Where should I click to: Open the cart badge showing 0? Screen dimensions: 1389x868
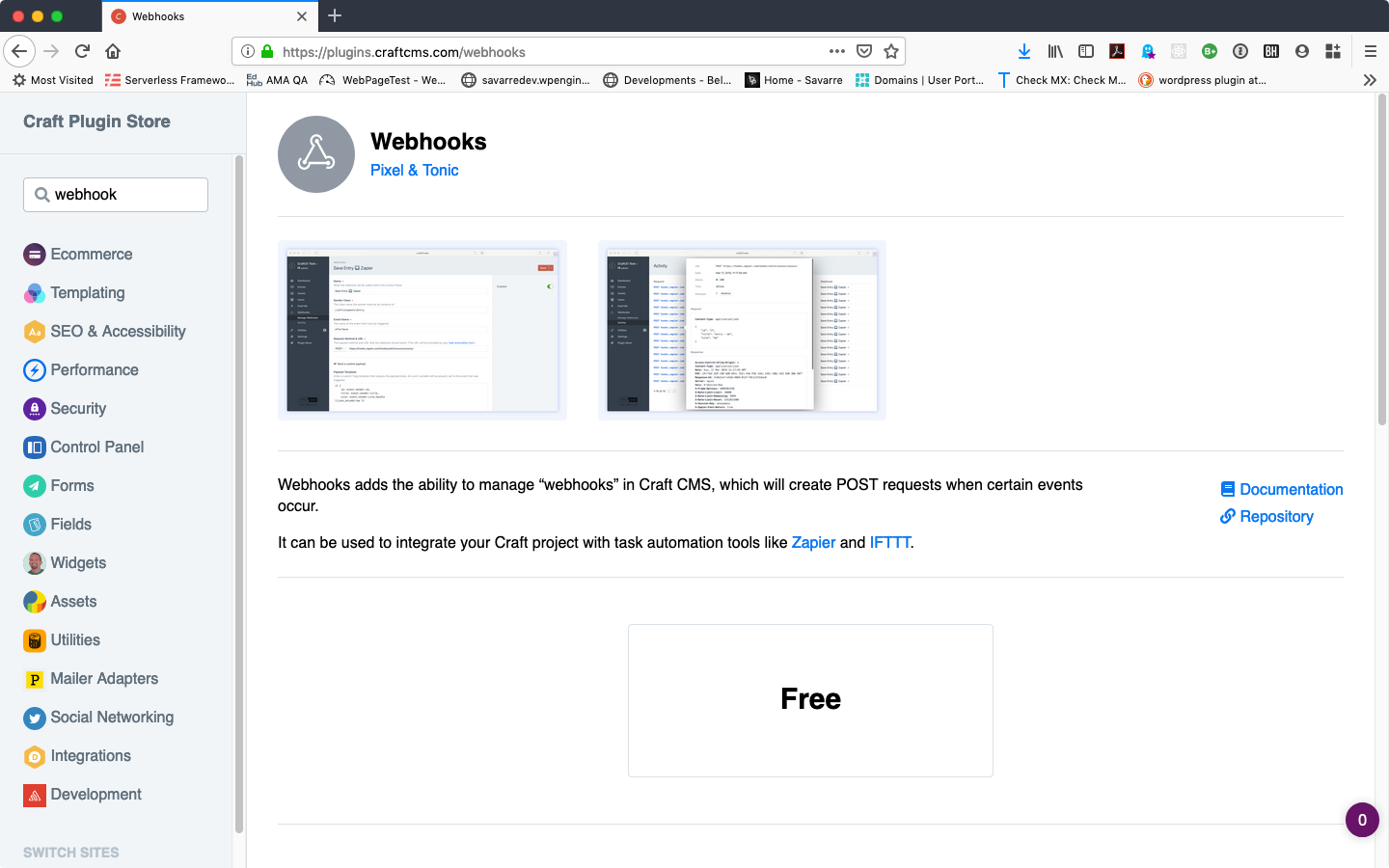1362,820
